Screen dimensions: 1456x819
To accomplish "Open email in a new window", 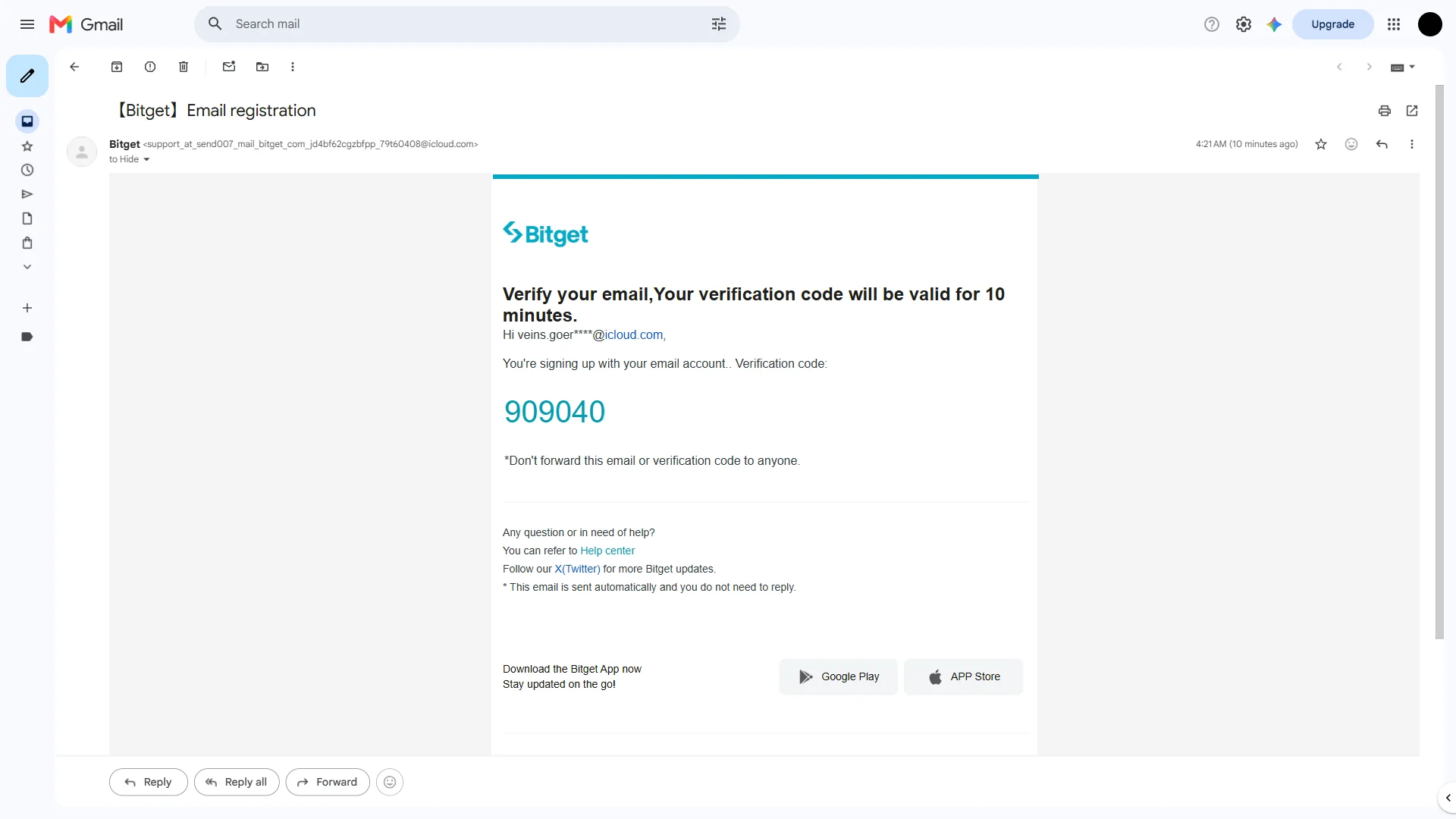I will 1412,111.
